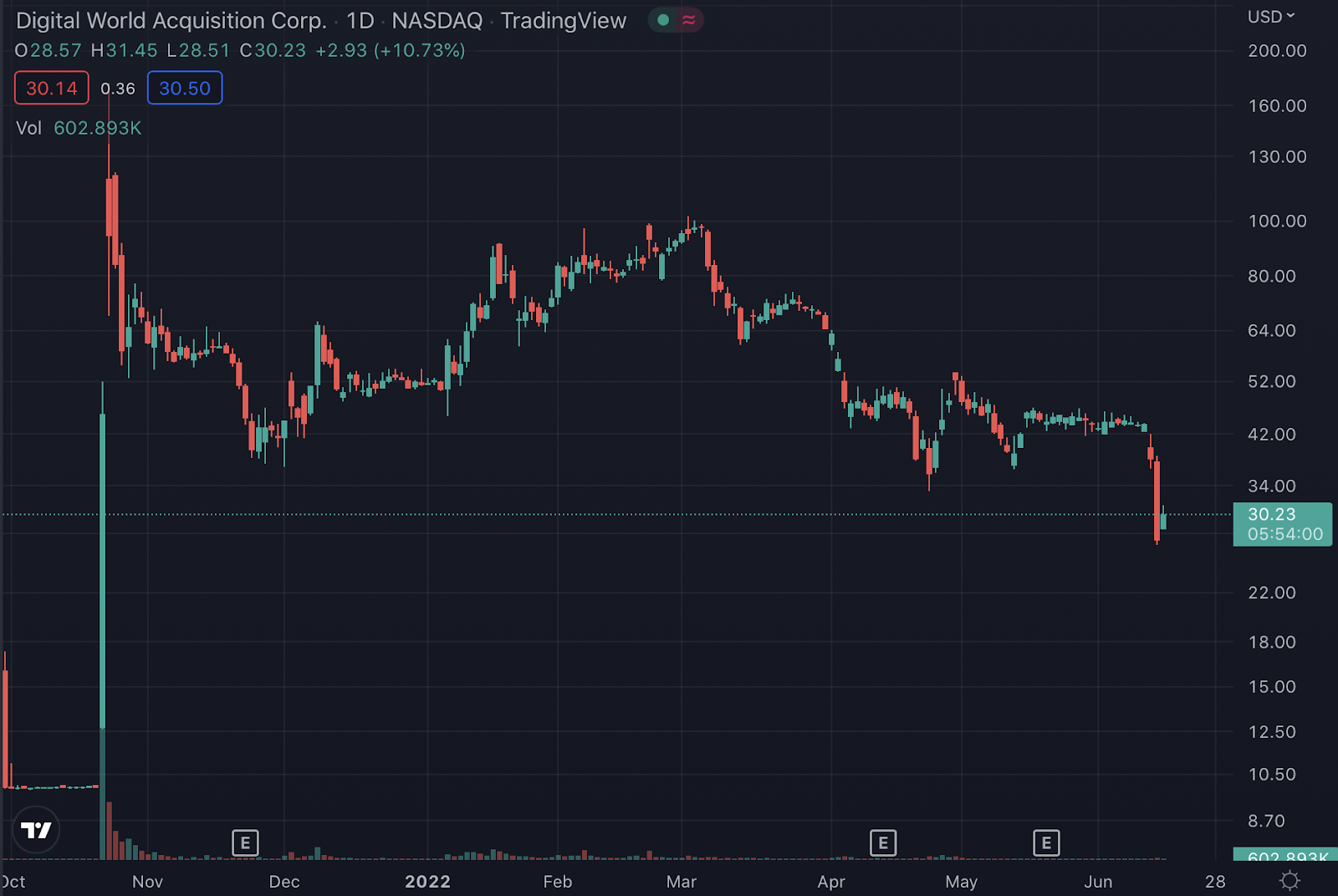Show the April earnings marker

[x=883, y=843]
